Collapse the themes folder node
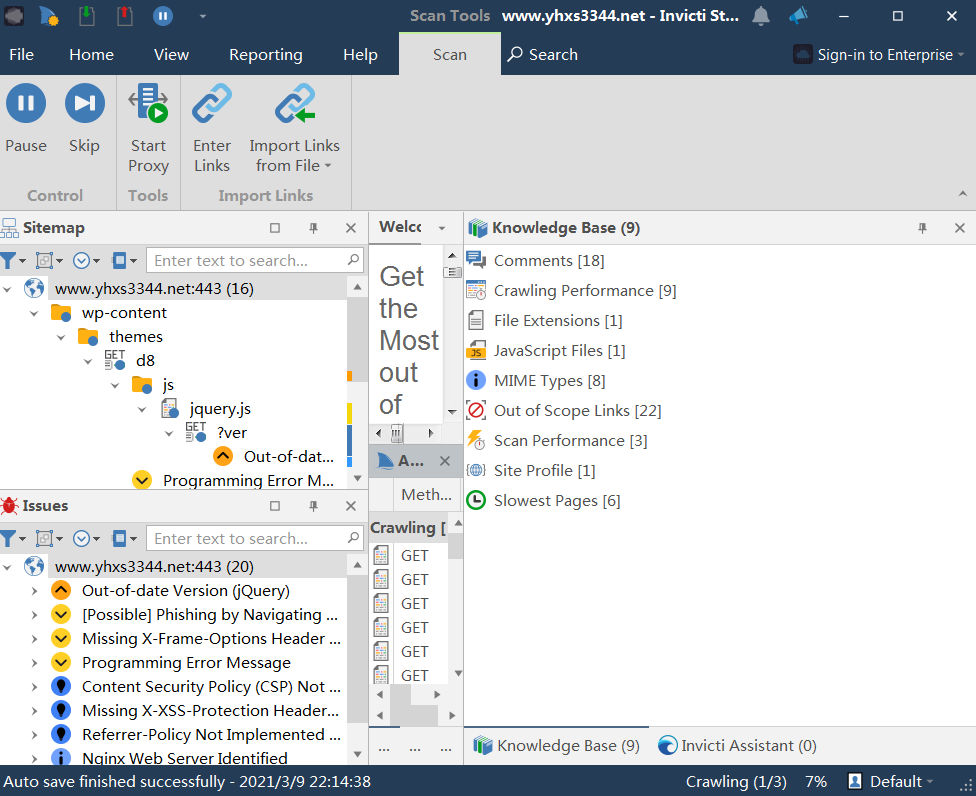The width and height of the screenshot is (976, 796). (61, 337)
